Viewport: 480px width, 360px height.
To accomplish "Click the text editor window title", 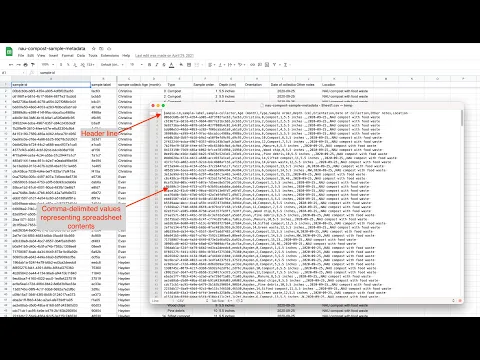I will pyautogui.click(x=308, y=105).
